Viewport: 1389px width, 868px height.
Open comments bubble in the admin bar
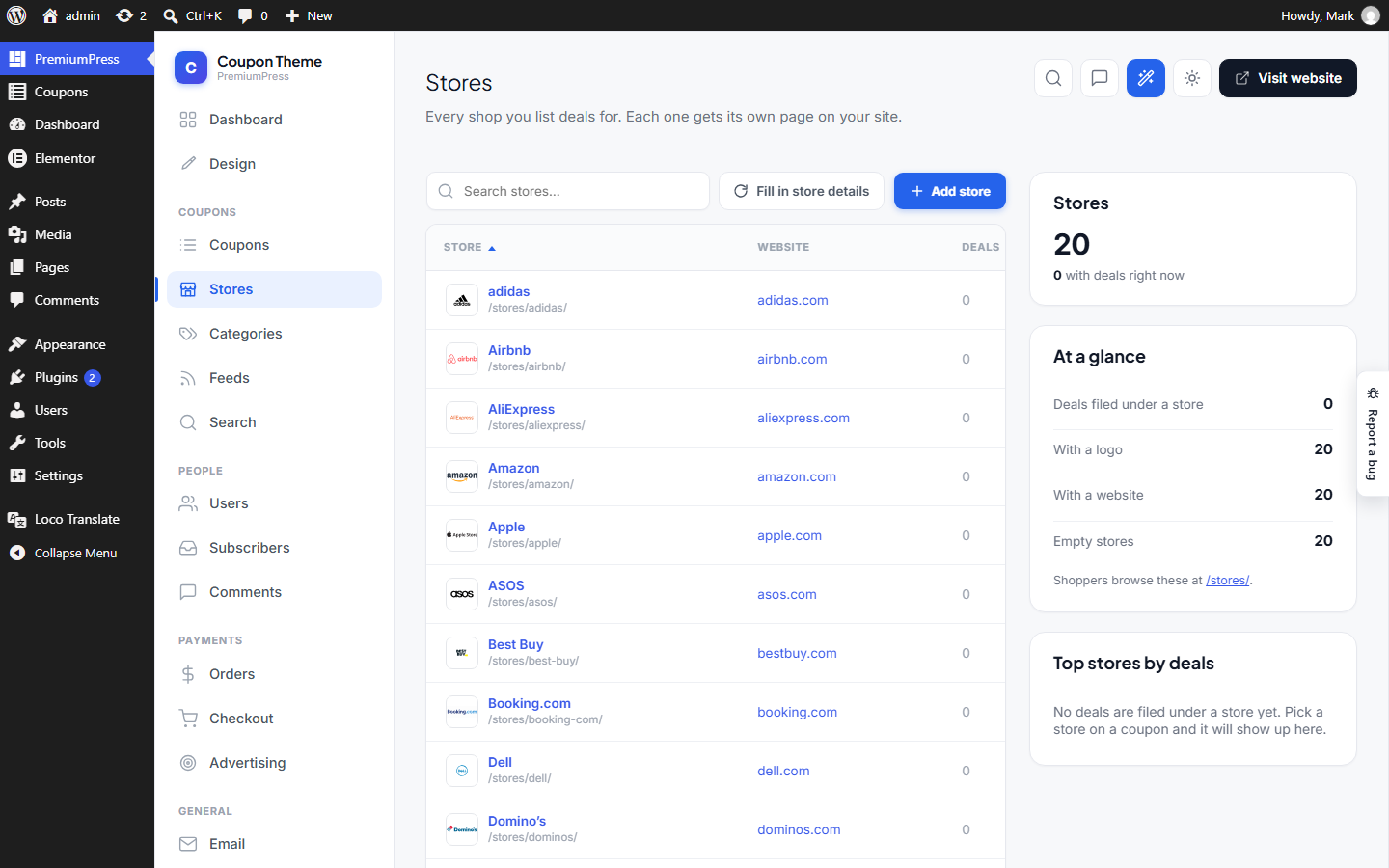253,15
